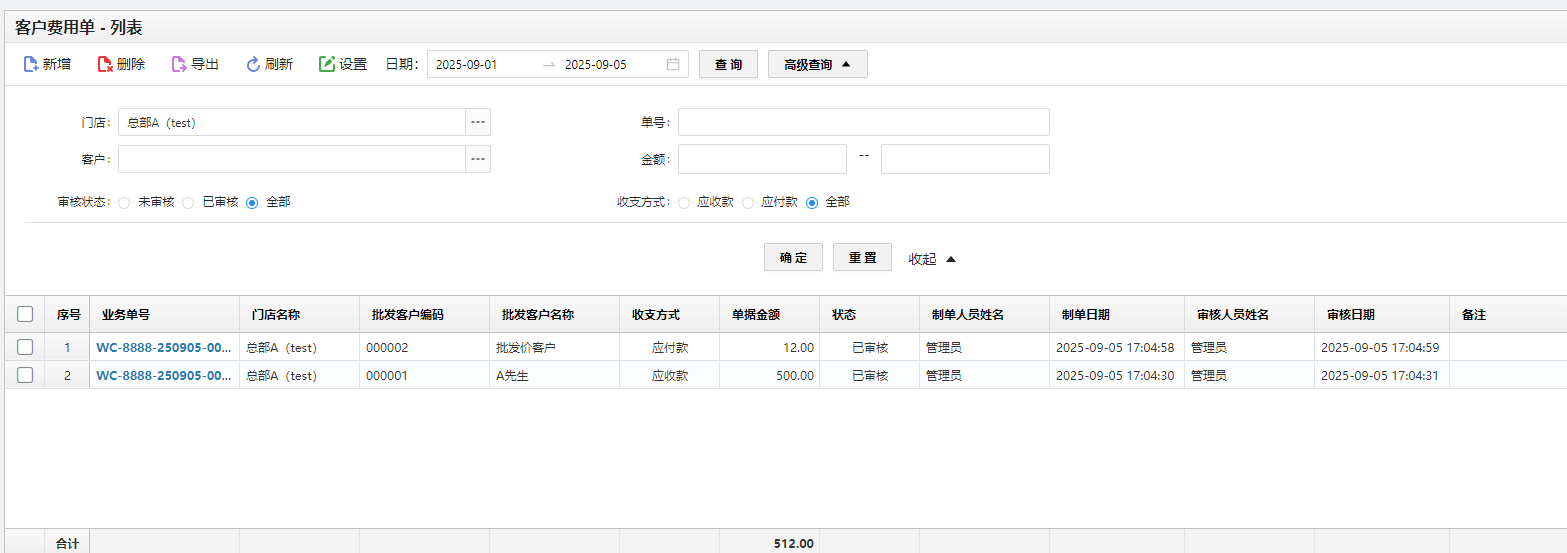Click 收起 to collapse the filters

point(932,259)
